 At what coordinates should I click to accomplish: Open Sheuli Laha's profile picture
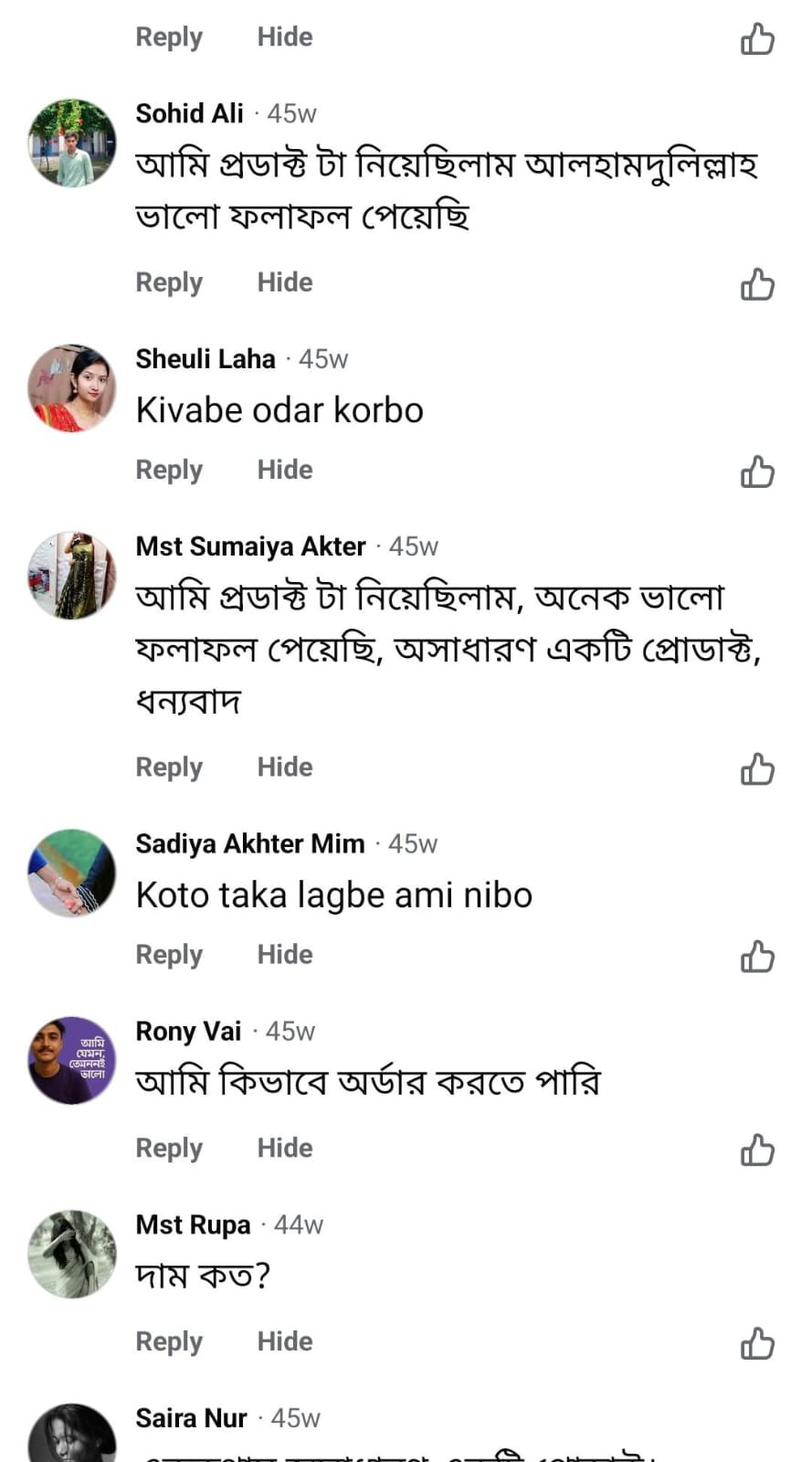pyautogui.click(x=72, y=388)
